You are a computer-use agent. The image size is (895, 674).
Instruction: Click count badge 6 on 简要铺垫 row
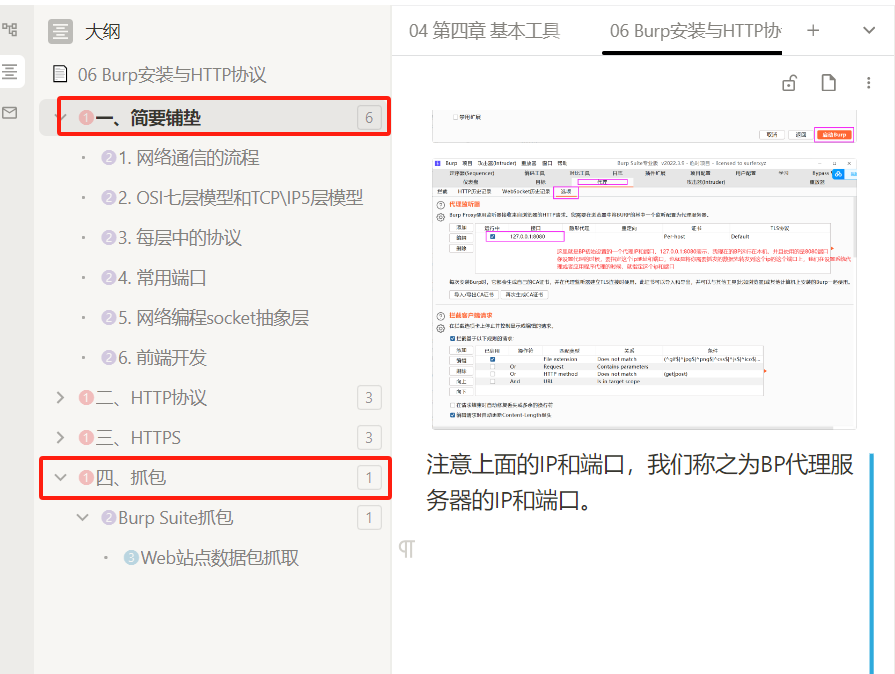coord(369,118)
